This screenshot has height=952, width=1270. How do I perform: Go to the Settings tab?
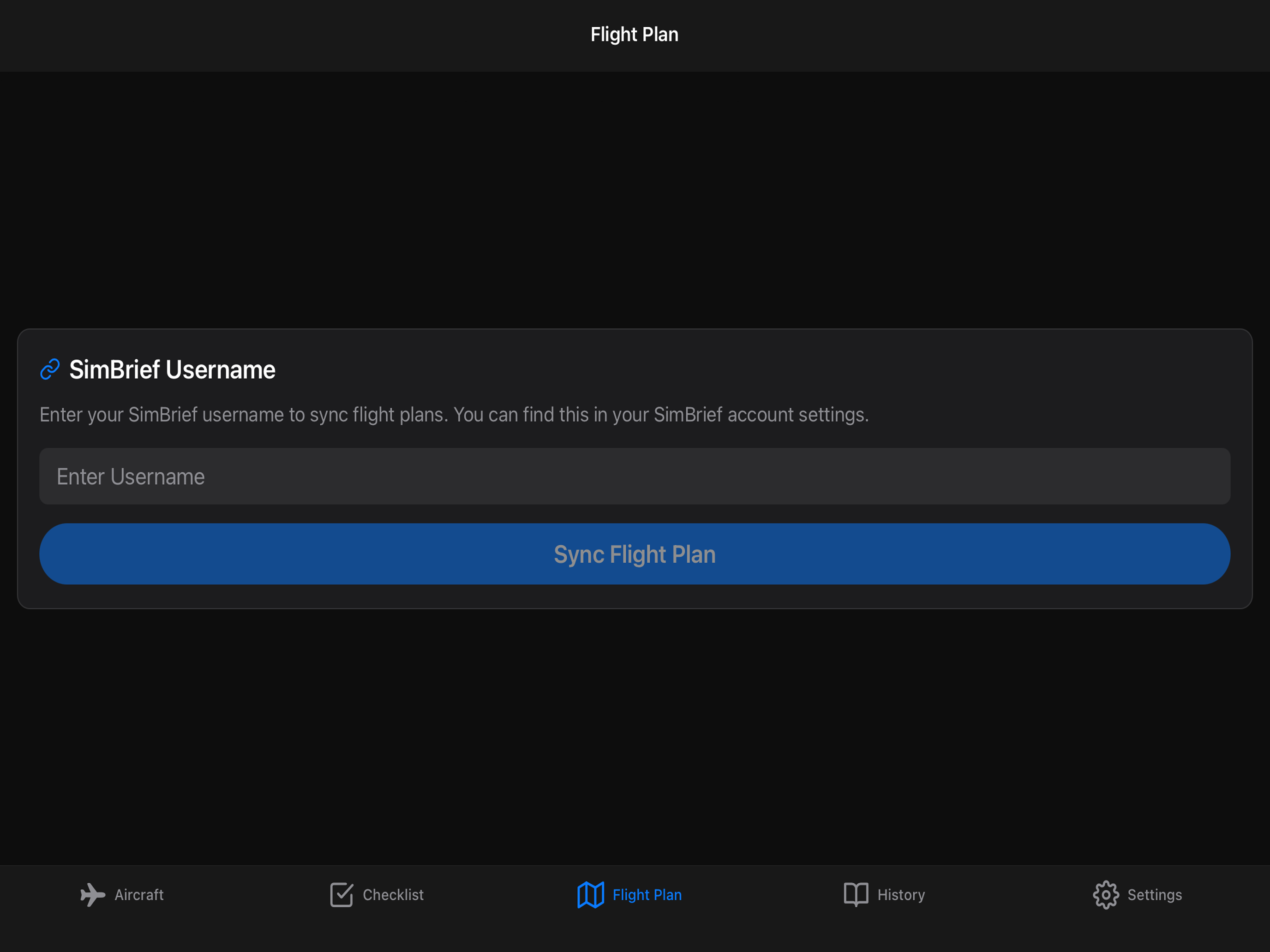[x=1138, y=895]
